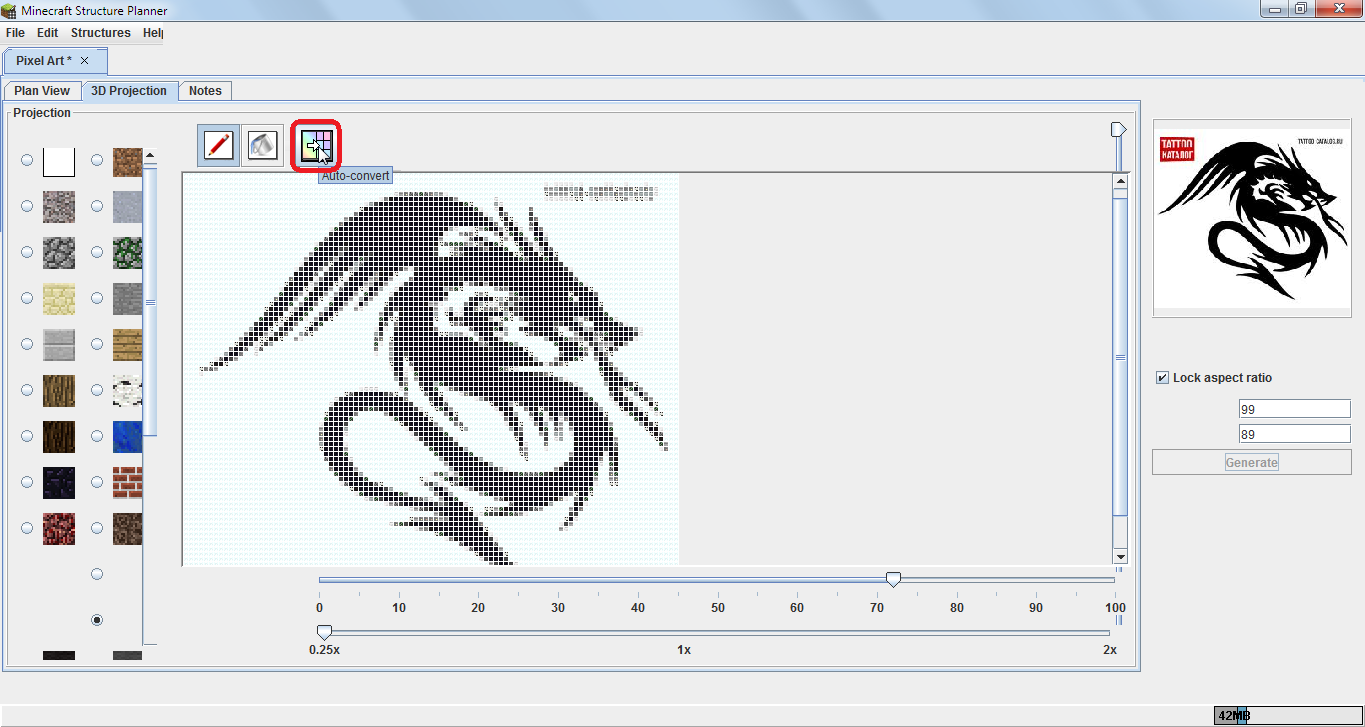The image size is (1365, 727).
Task: Switch to the 3D Projection tab
Action: 129,91
